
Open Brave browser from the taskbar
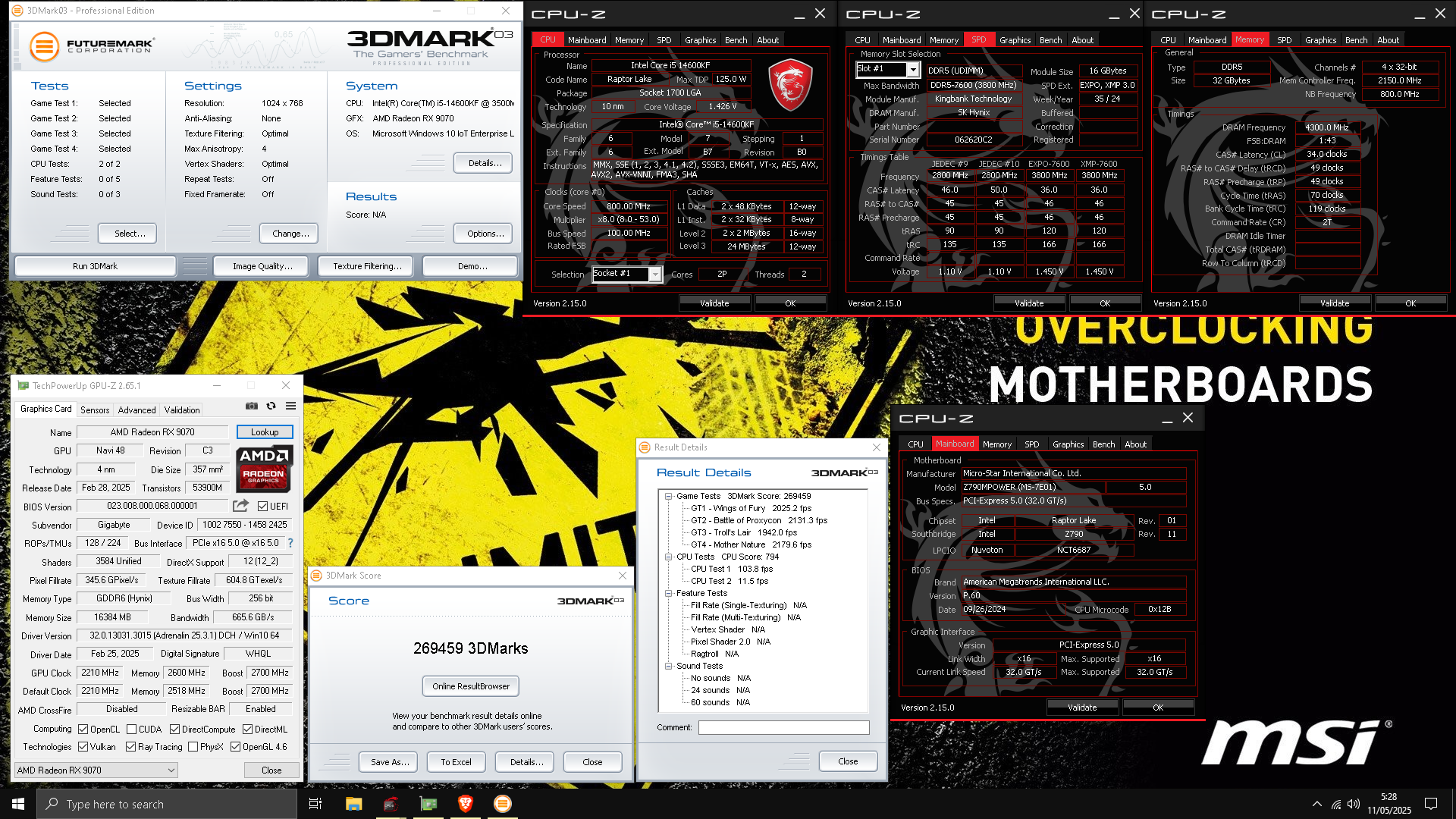[x=466, y=804]
